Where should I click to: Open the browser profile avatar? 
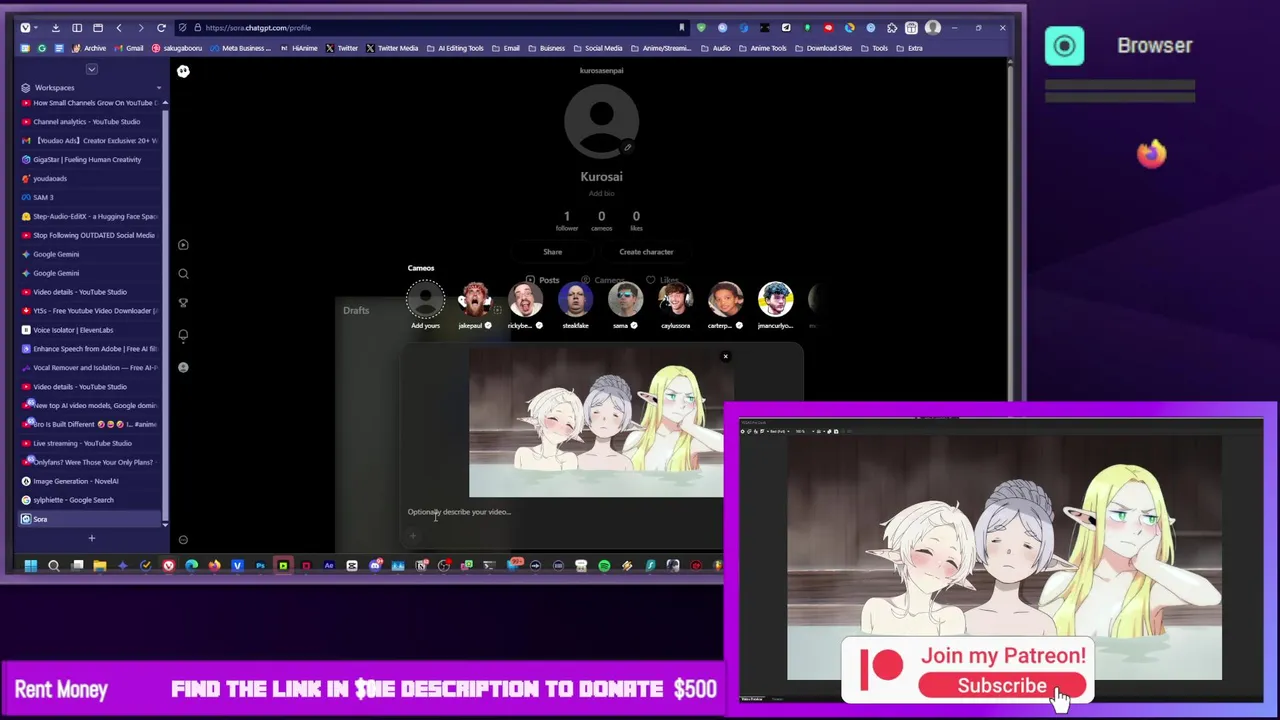933,27
